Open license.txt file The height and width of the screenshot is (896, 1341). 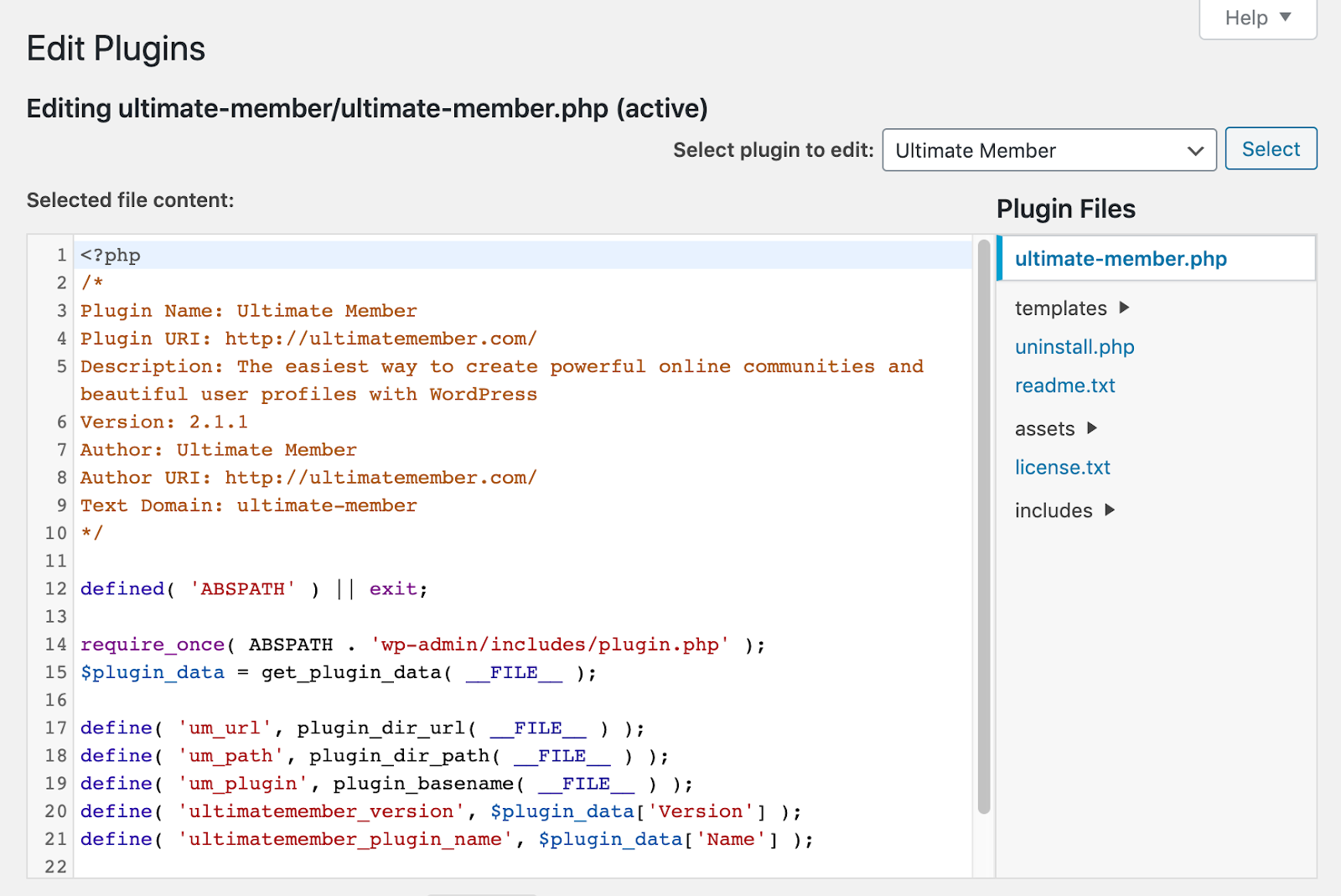[1062, 468]
